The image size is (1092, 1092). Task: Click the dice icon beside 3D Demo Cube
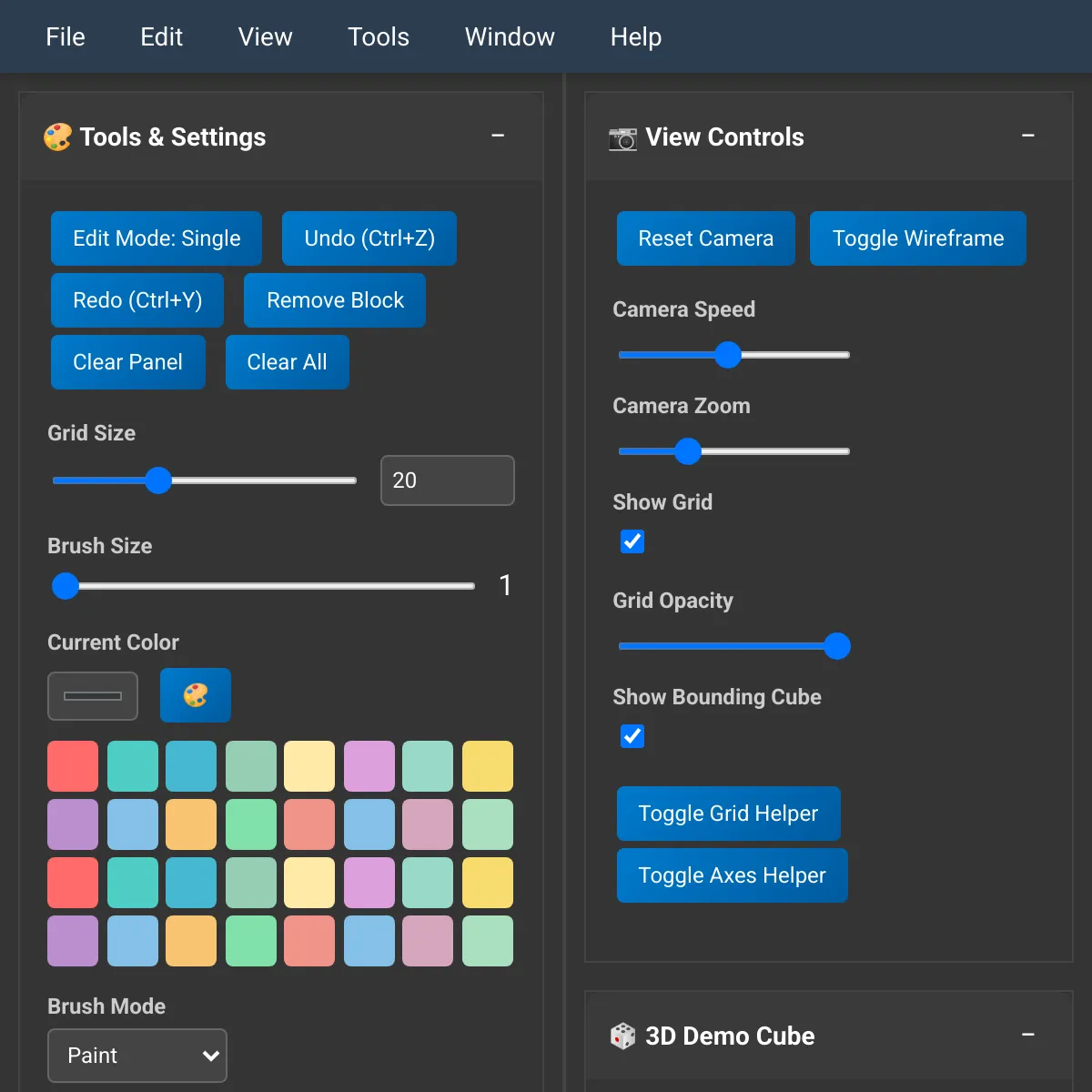coord(623,1036)
